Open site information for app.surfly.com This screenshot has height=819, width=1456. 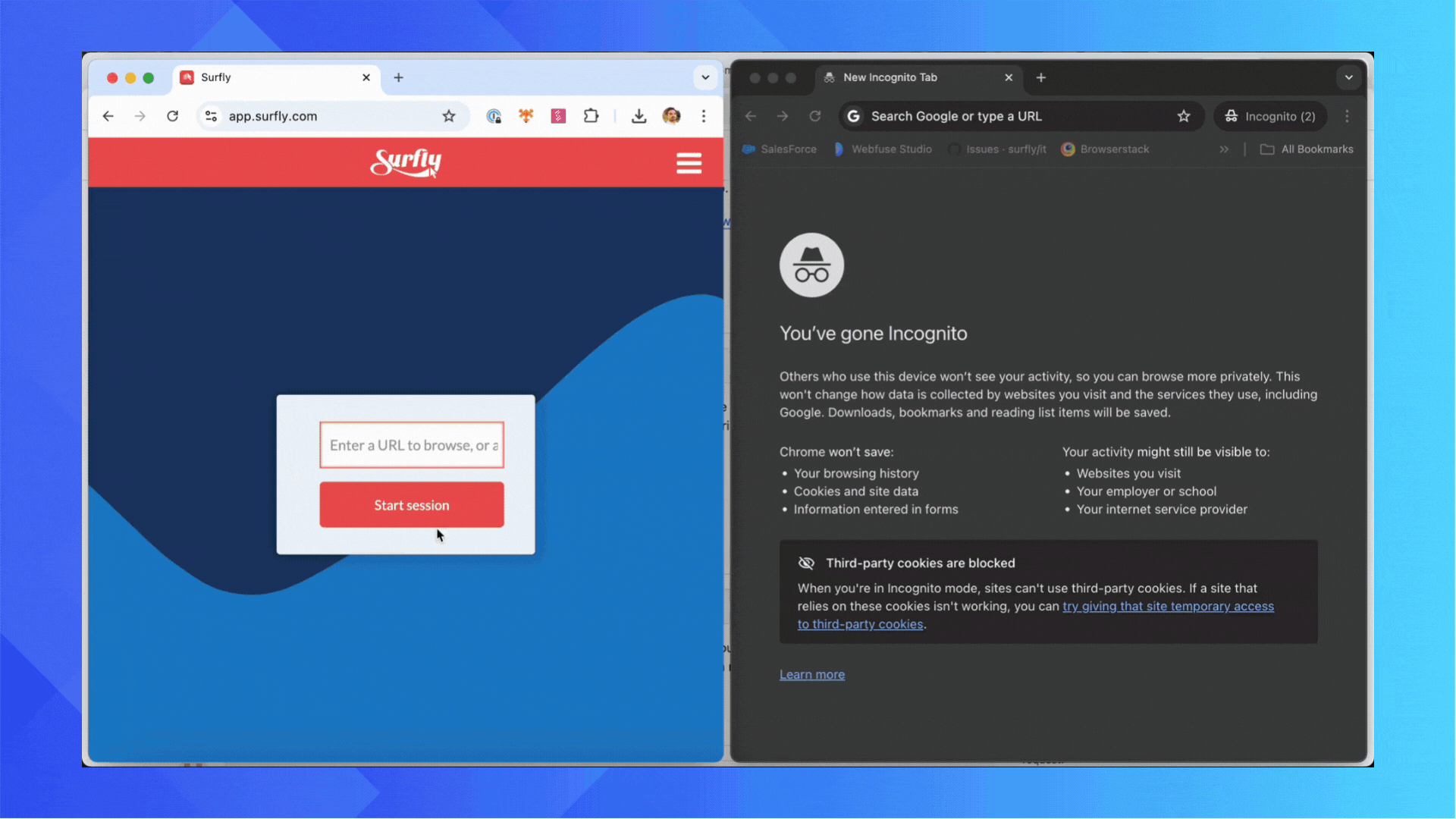pyautogui.click(x=211, y=116)
